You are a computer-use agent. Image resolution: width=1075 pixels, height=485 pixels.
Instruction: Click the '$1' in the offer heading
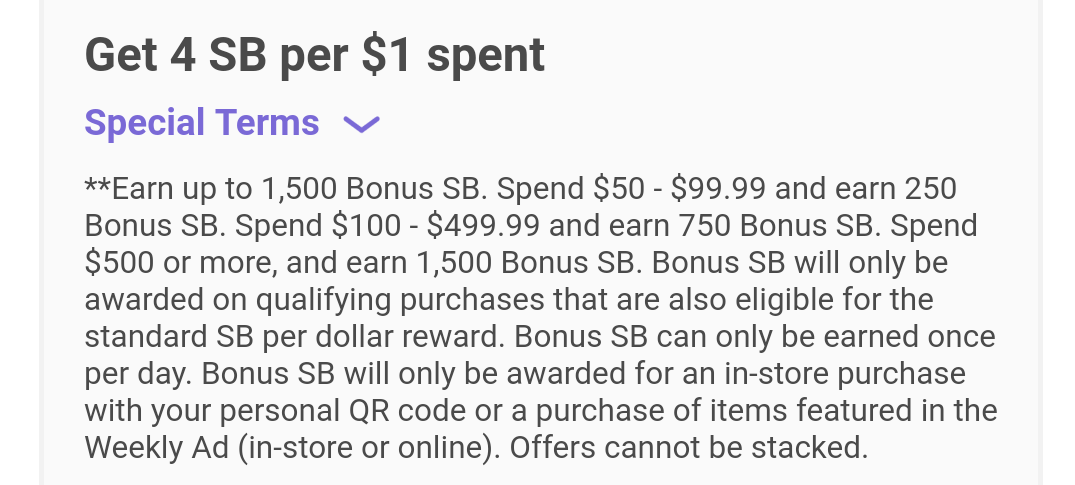[387, 55]
